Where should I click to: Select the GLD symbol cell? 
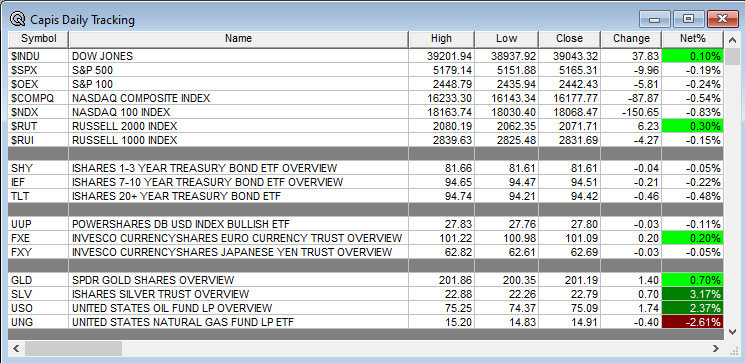tap(39, 280)
